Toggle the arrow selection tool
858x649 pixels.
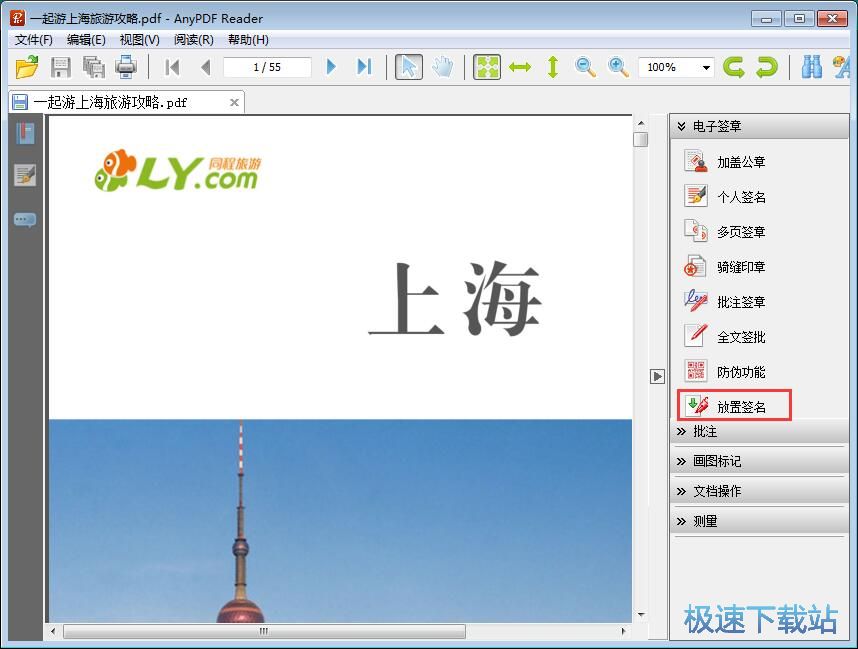tap(409, 67)
